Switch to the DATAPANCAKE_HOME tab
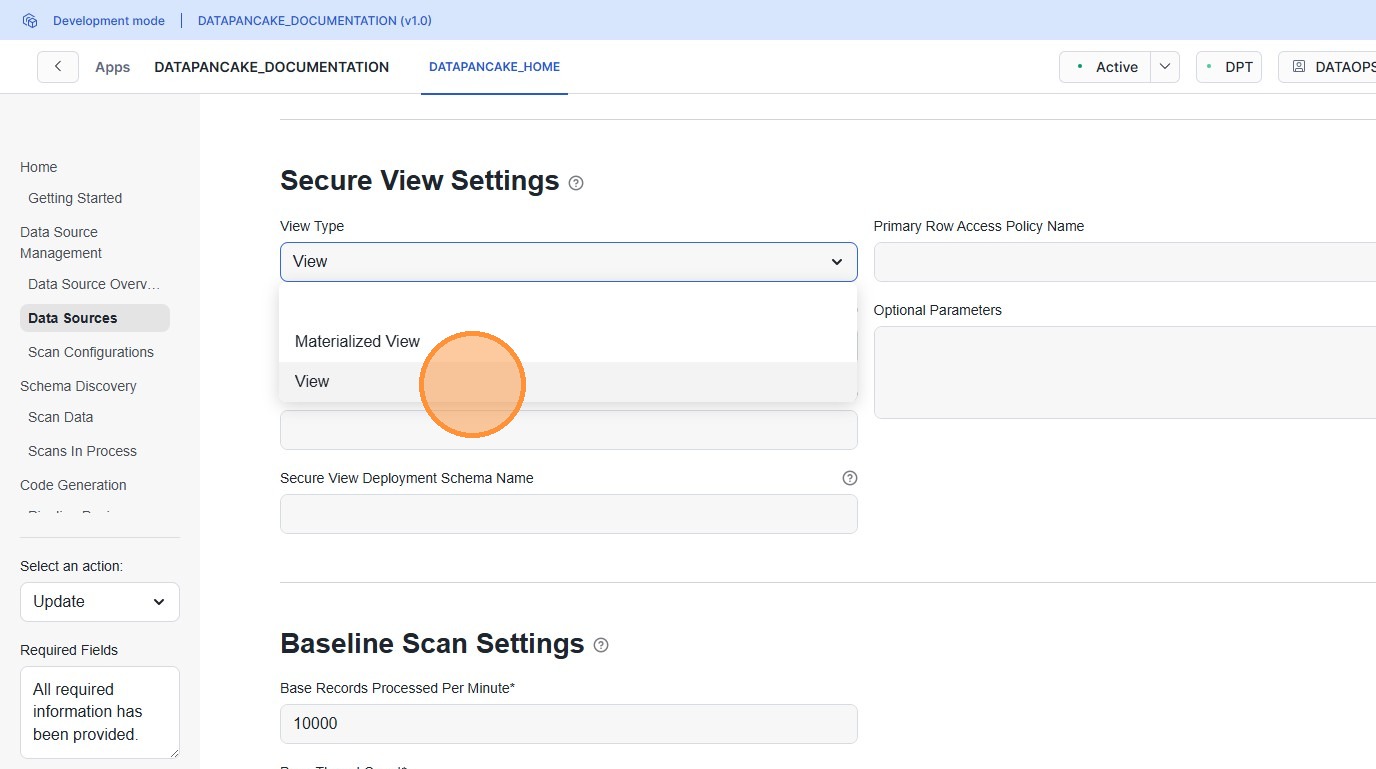Screen dimensions: 1376x769 (494, 67)
